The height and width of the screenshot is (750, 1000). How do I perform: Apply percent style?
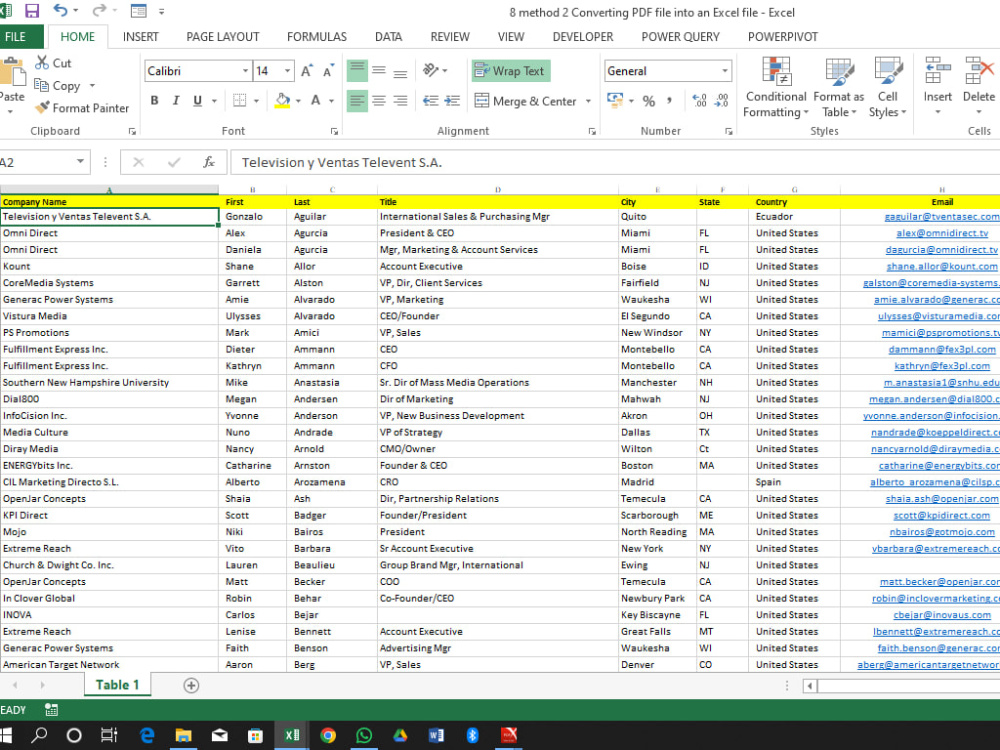point(649,101)
